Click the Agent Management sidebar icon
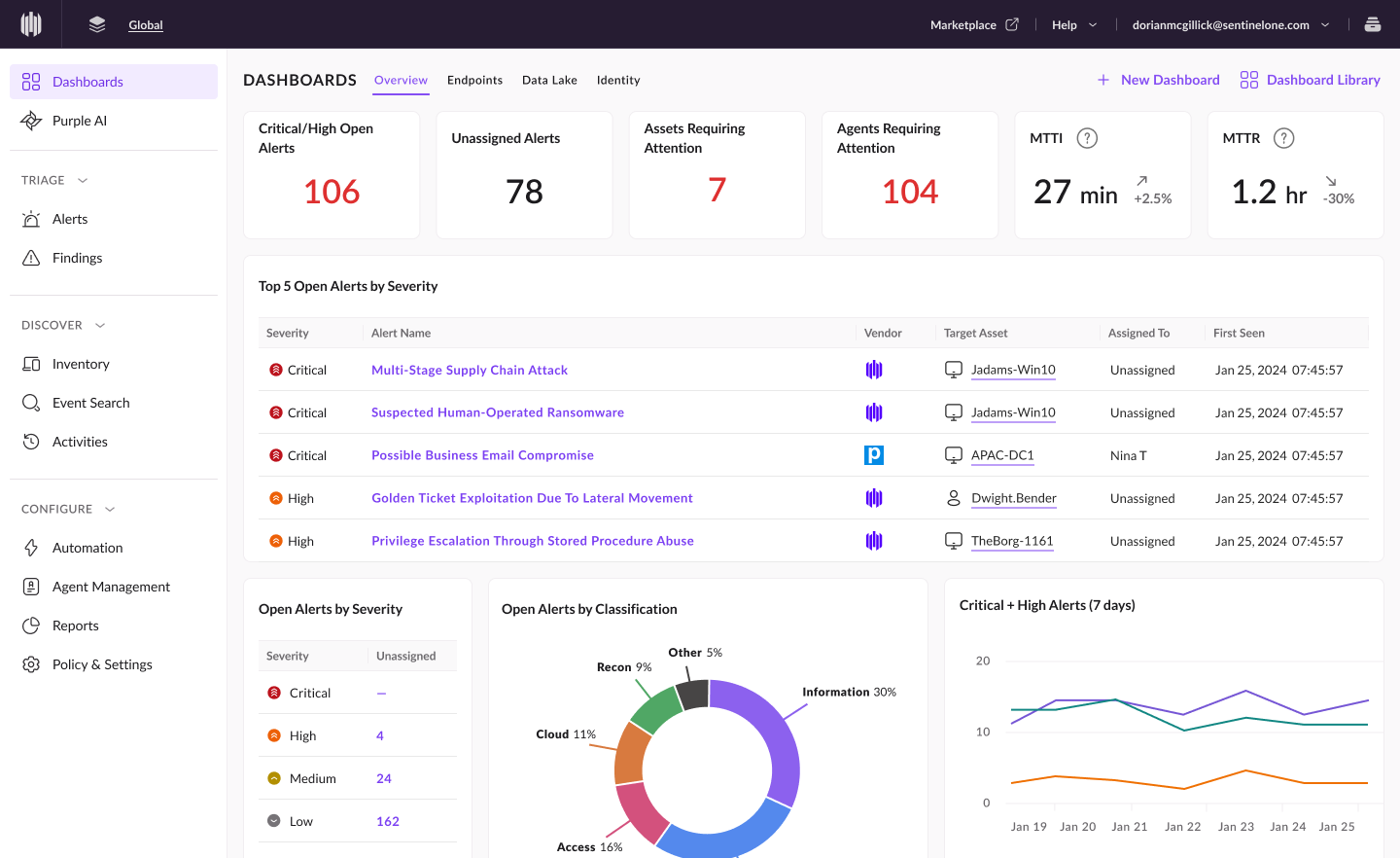1400x858 pixels. (31, 587)
